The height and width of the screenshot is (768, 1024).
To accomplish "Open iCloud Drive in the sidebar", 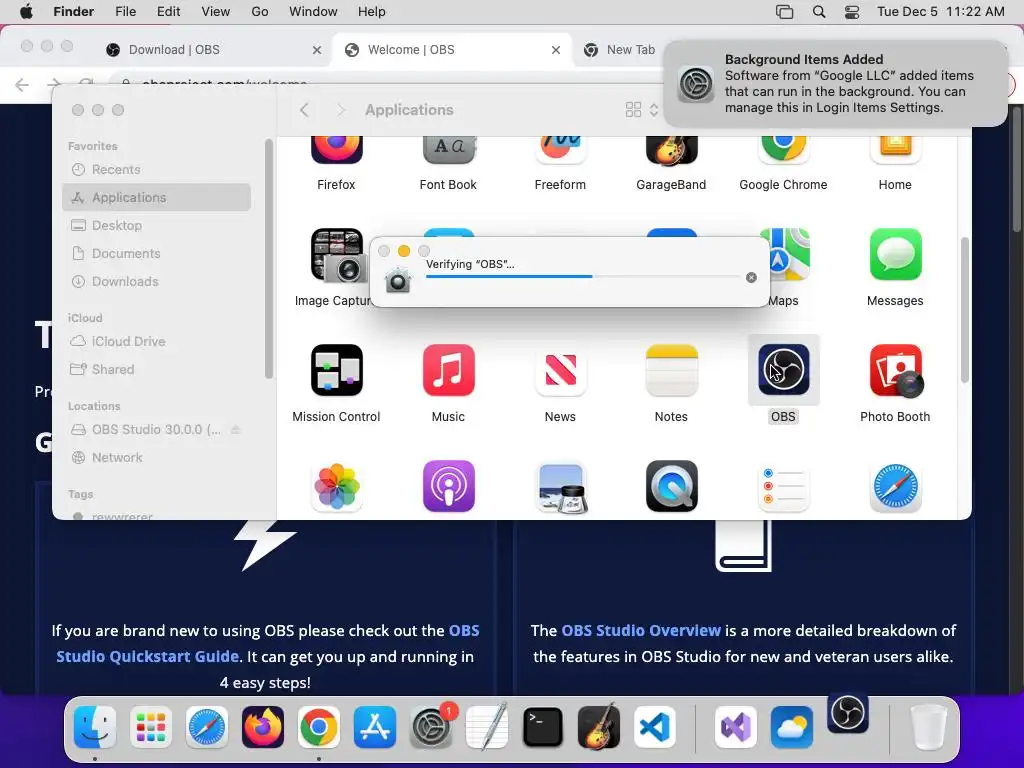I will pyautogui.click(x=157, y=342).
